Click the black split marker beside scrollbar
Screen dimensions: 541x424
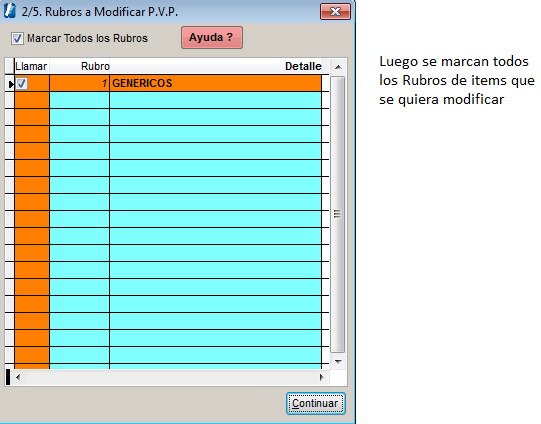(x=8, y=377)
